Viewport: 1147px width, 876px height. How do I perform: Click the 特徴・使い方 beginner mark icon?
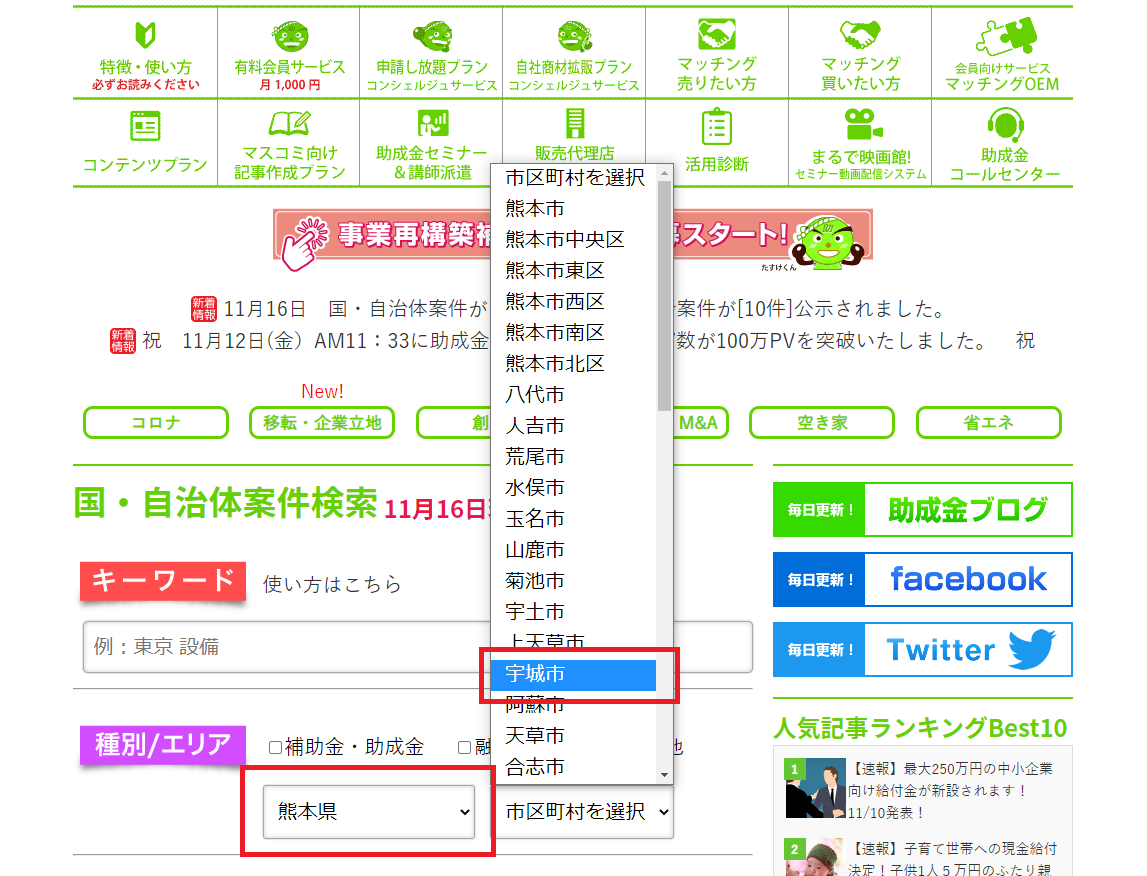pyautogui.click(x=144, y=36)
